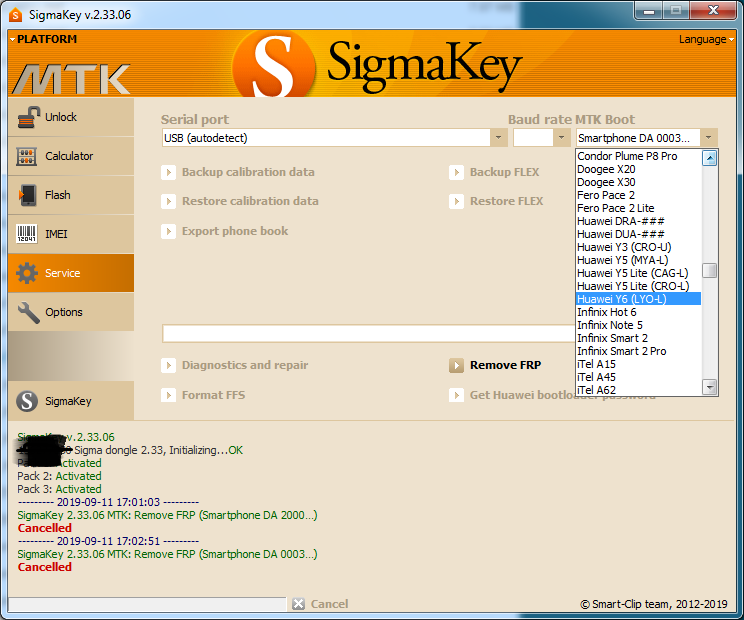Click the Restore calibration data arrow icon
The image size is (744, 620).
coord(168,202)
